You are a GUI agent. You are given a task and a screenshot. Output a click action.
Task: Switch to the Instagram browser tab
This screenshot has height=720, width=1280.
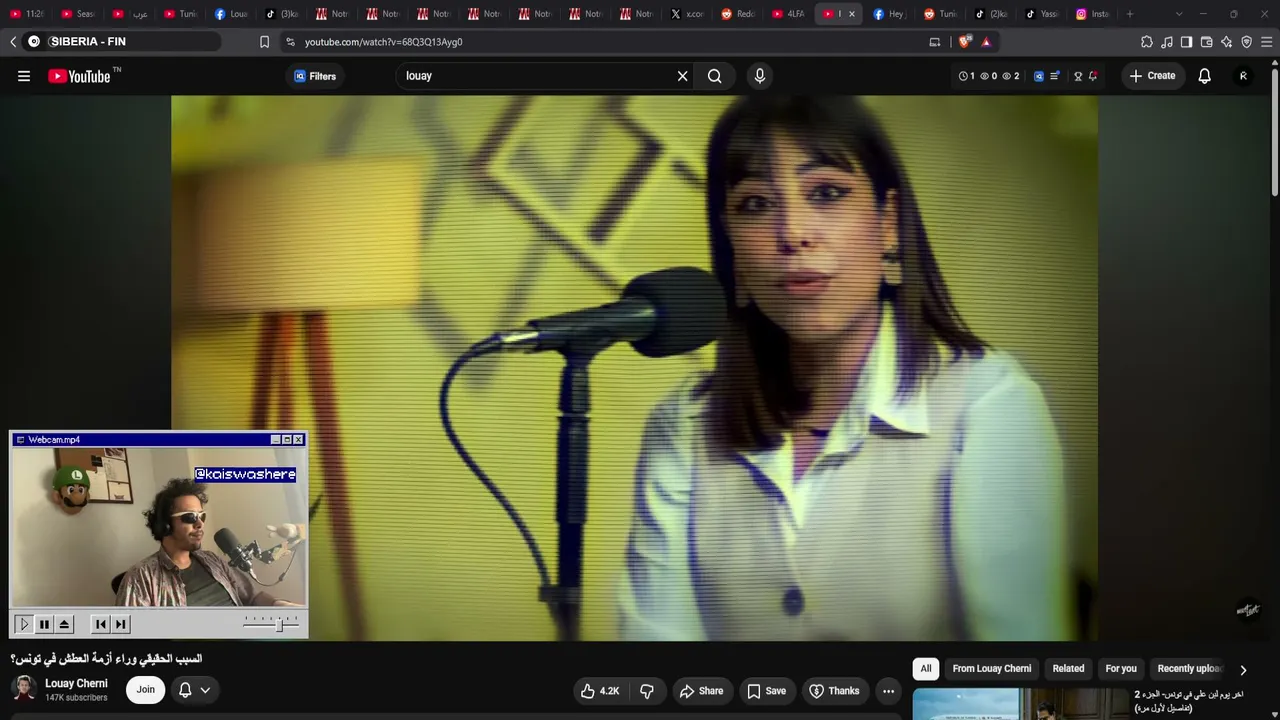tap(1093, 14)
